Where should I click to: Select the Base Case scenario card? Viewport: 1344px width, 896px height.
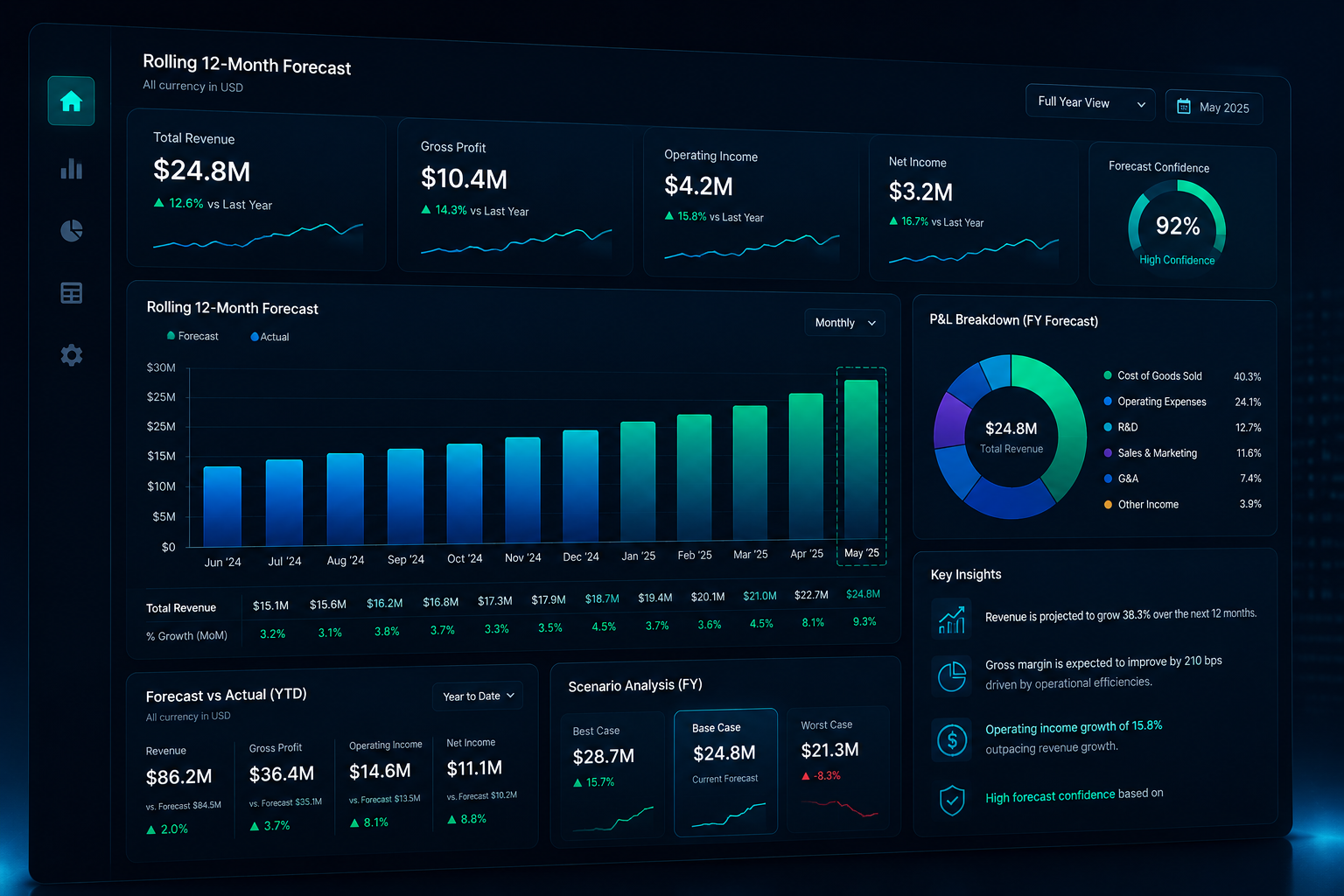pyautogui.click(x=725, y=772)
